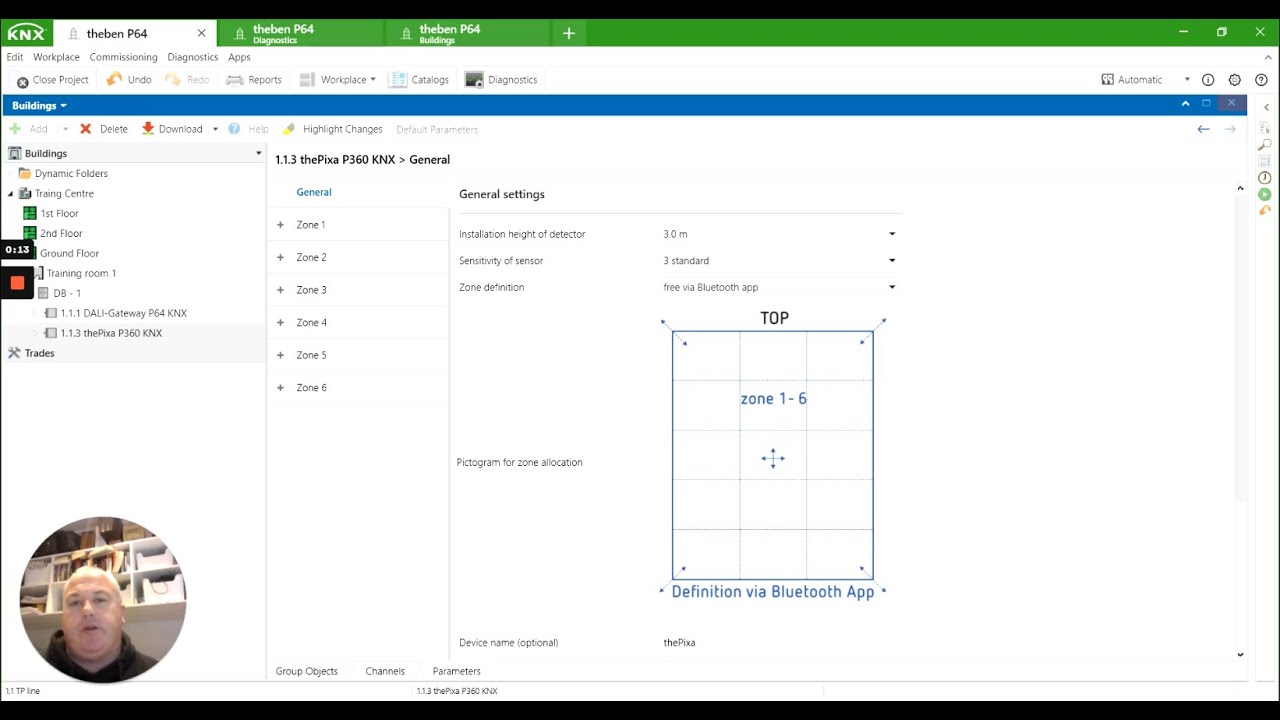This screenshot has width=1280, height=720.
Task: Expand Zone 1 parameters
Action: tap(280, 225)
